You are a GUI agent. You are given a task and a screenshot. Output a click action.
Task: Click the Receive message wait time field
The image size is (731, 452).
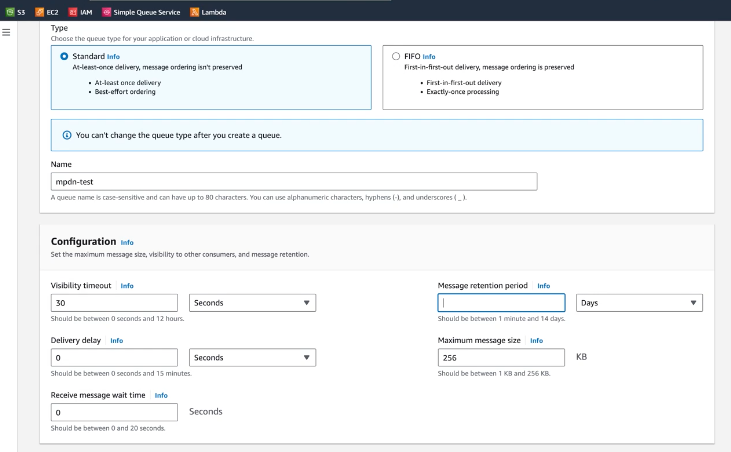[114, 412]
